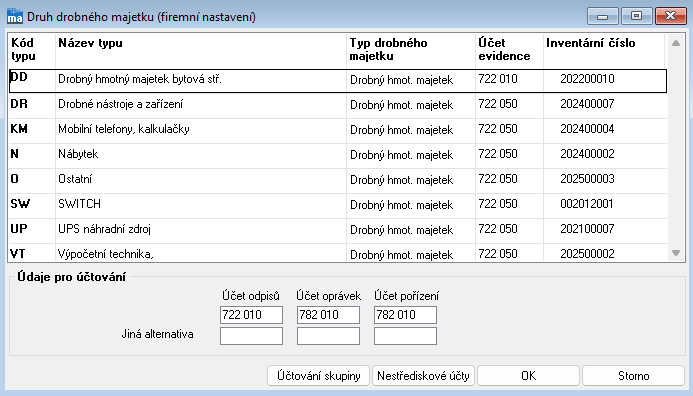Screen dimensions: 693x396
Task: Click empty Jiná alternativa field under Účet odpisů
Action: (251, 336)
